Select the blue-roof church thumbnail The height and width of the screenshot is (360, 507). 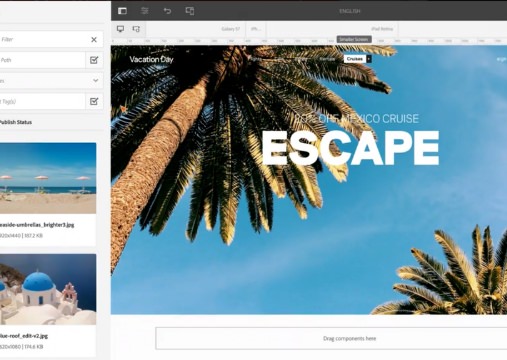[x=48, y=289]
